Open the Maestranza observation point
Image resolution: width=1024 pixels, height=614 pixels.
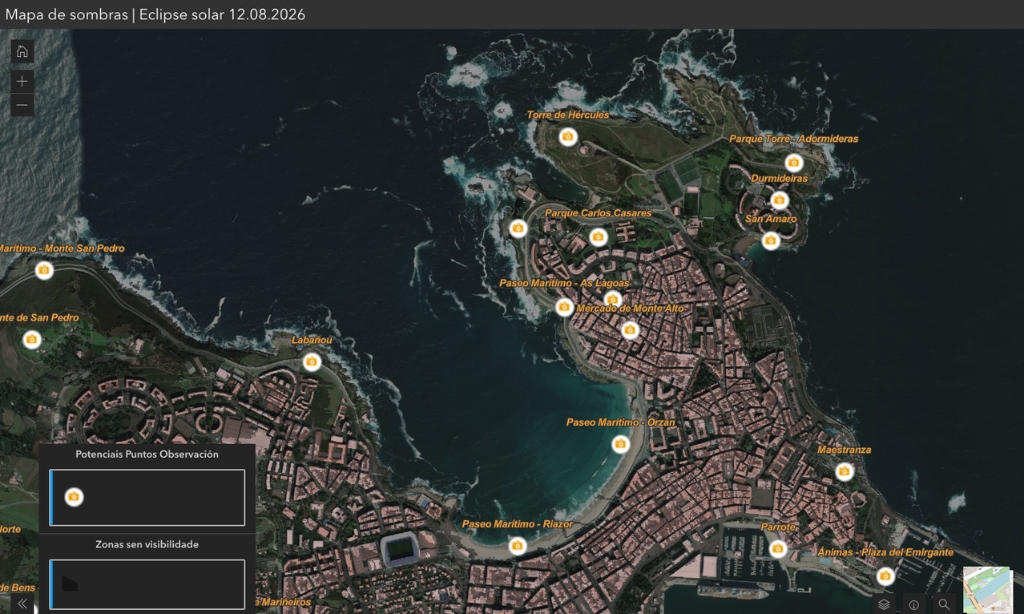(844, 471)
